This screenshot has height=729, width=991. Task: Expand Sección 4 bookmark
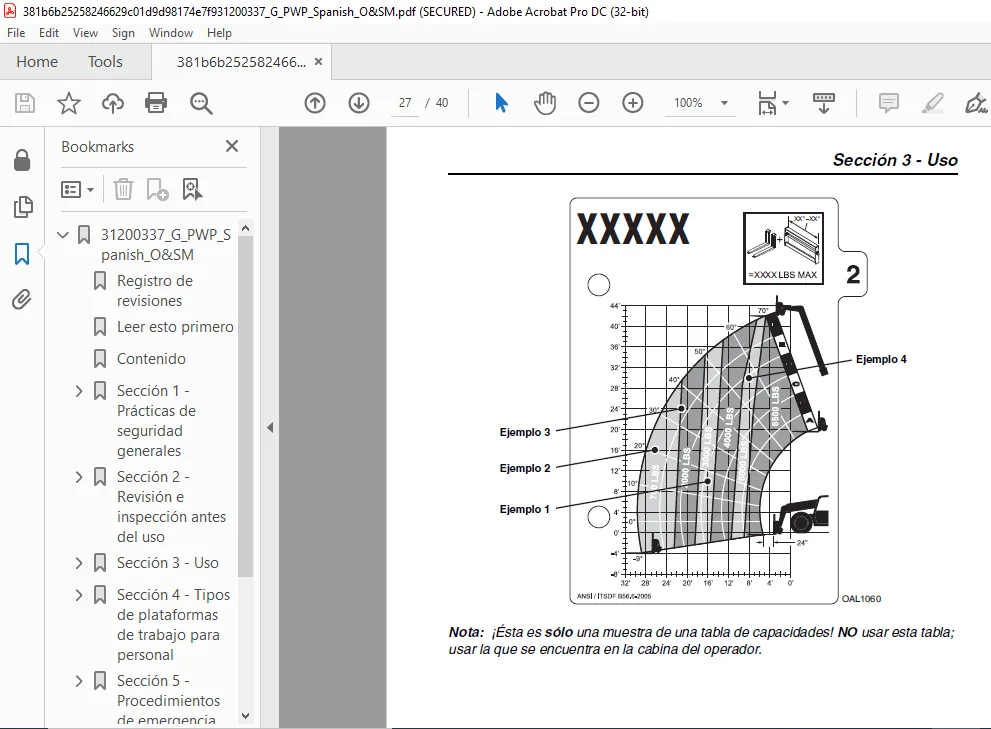click(x=79, y=595)
